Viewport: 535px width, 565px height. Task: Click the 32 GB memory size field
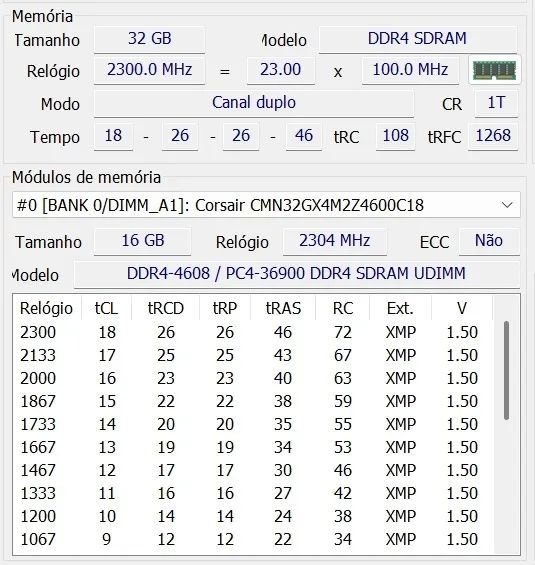(150, 39)
